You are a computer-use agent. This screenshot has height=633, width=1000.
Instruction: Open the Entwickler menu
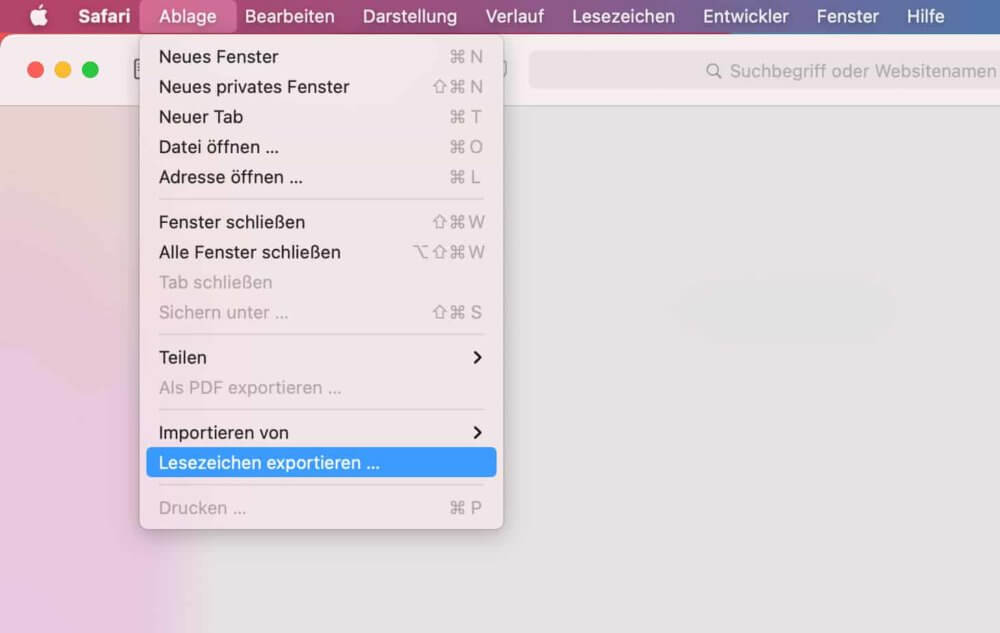click(x=746, y=16)
